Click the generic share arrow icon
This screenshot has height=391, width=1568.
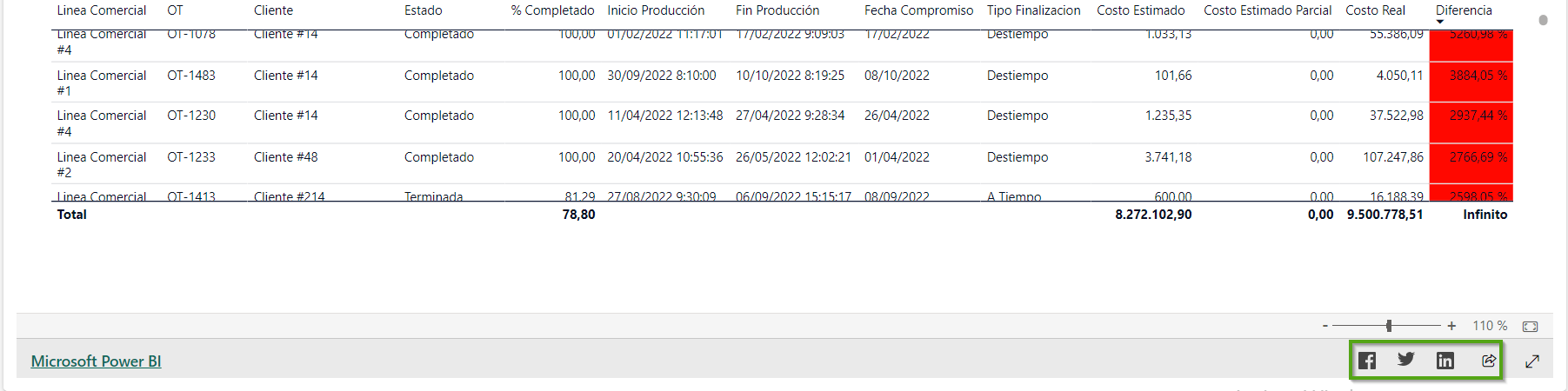[x=1489, y=361]
